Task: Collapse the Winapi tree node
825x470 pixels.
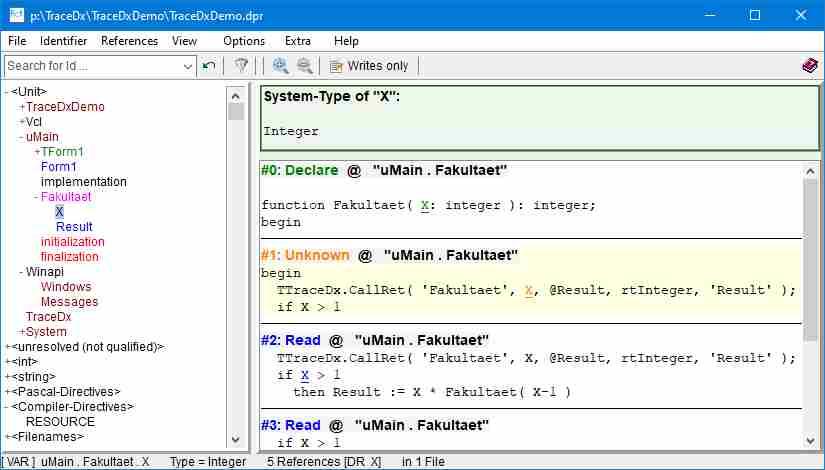Action: 22,272
